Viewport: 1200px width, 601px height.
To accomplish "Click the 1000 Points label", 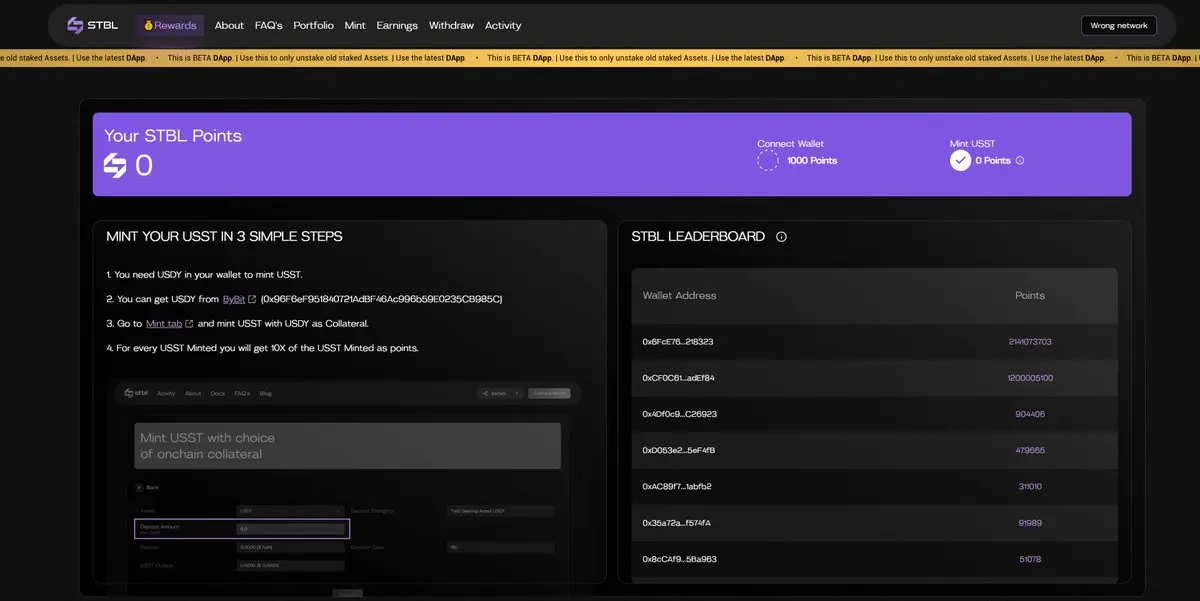I will (812, 160).
